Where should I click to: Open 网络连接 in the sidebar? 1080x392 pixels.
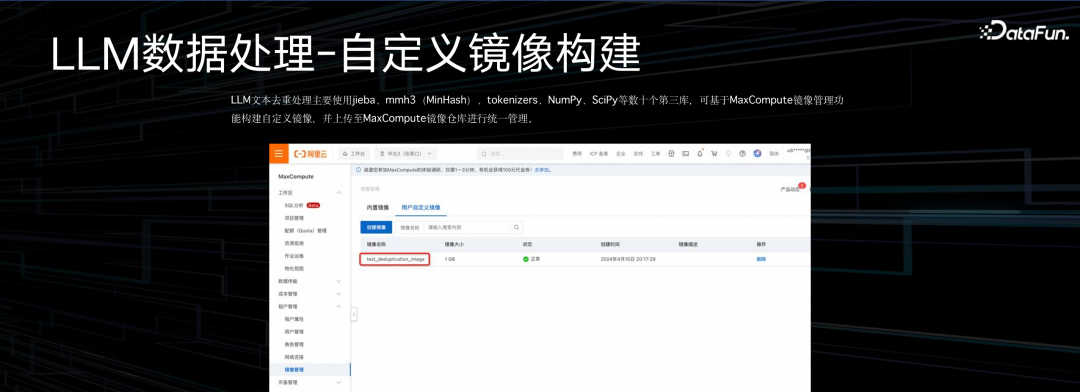293,357
